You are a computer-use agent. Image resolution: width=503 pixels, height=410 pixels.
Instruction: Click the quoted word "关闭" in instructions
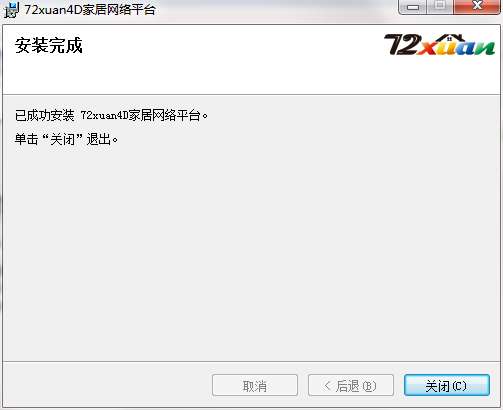tap(62, 139)
